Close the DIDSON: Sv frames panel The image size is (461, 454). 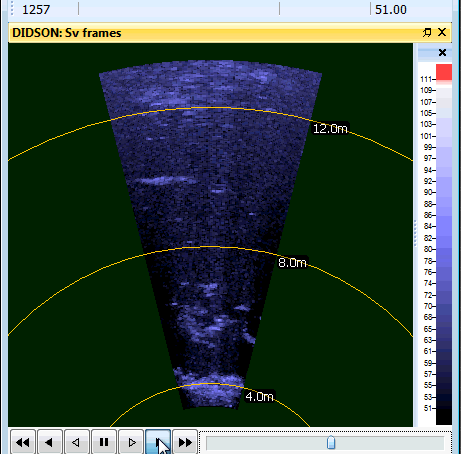click(442, 32)
